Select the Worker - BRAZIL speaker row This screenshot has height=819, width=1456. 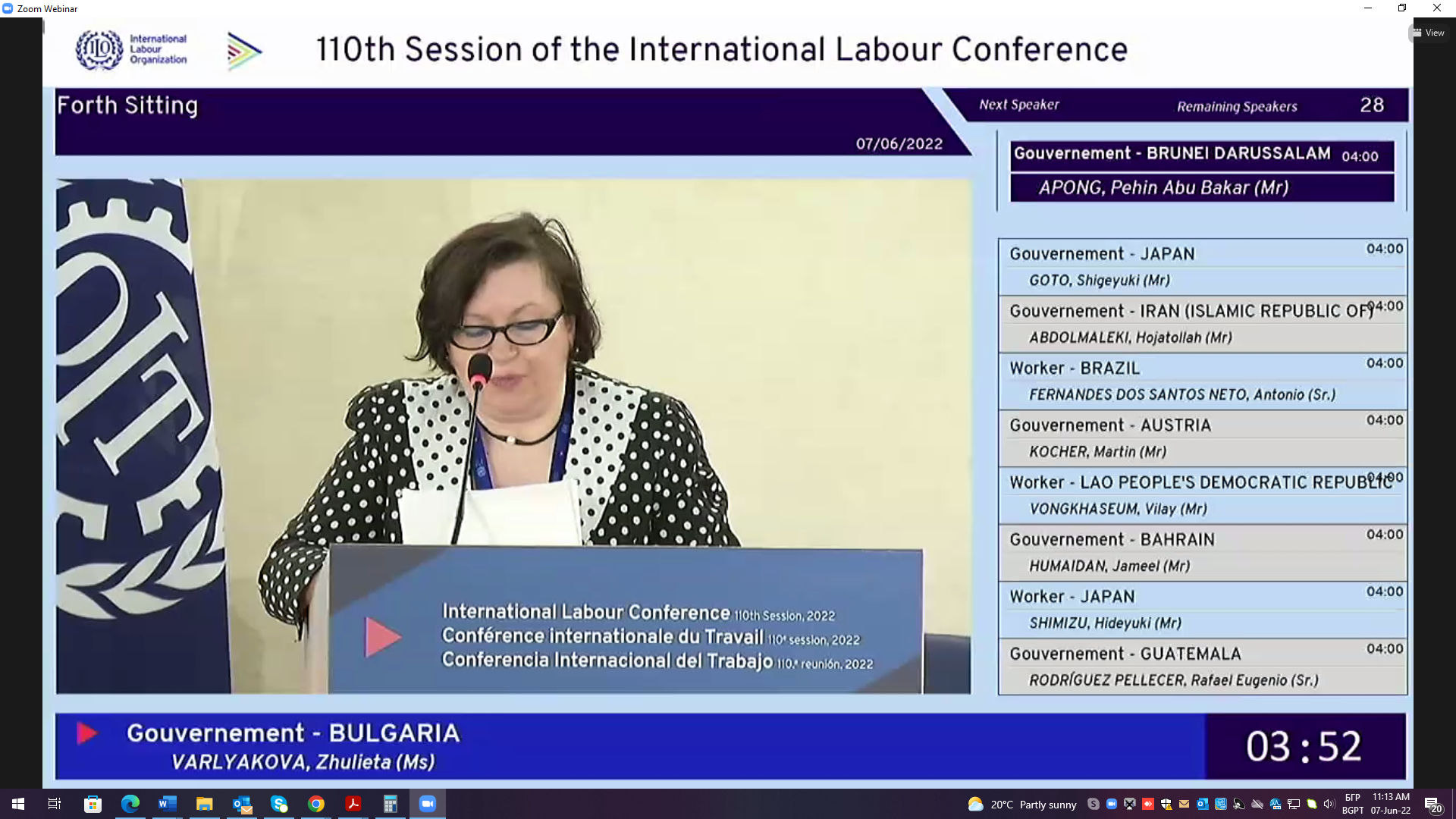coord(1203,381)
